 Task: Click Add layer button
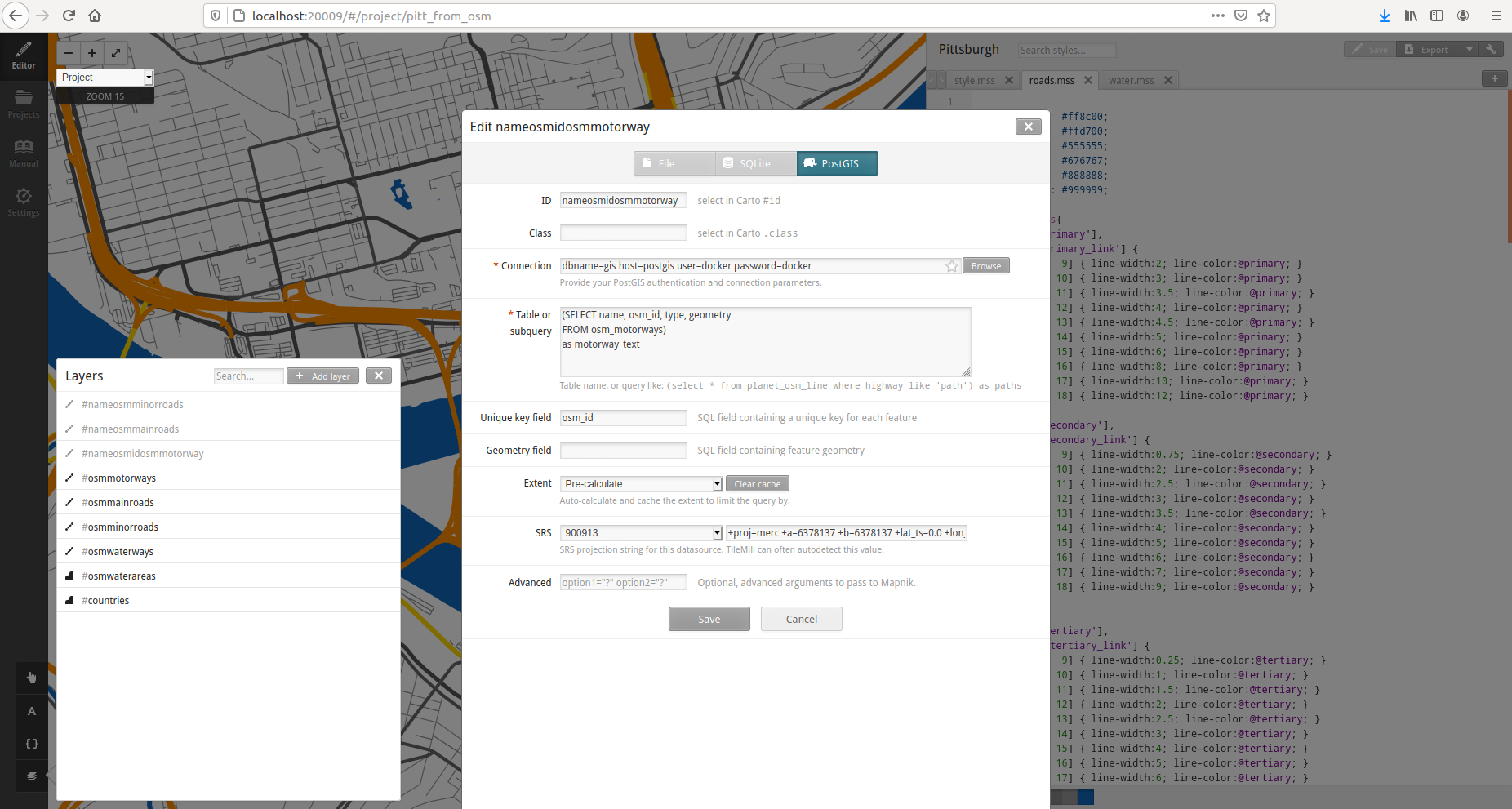(x=322, y=376)
